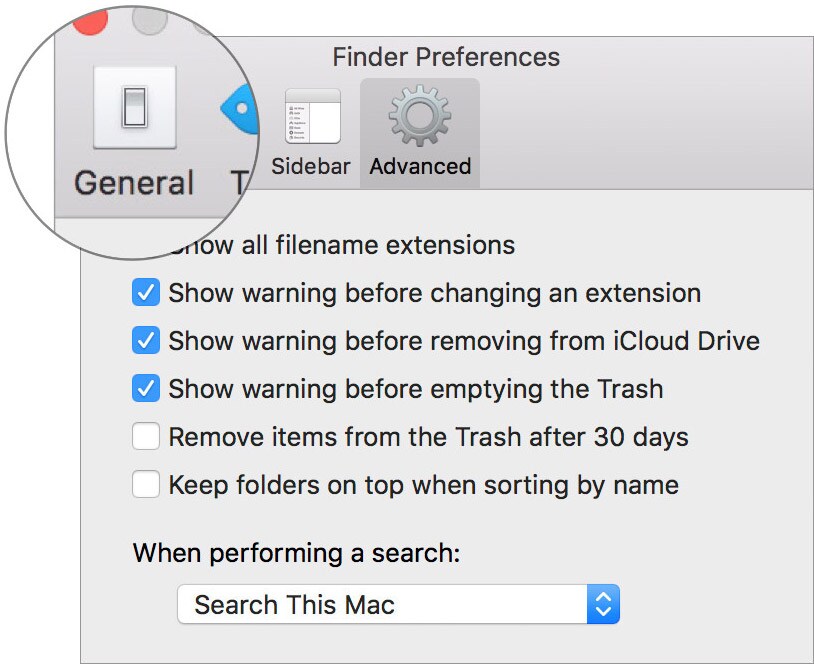Viewport: 814px width, 664px height.
Task: Switch to the Sidebar tab label
Action: click(311, 166)
